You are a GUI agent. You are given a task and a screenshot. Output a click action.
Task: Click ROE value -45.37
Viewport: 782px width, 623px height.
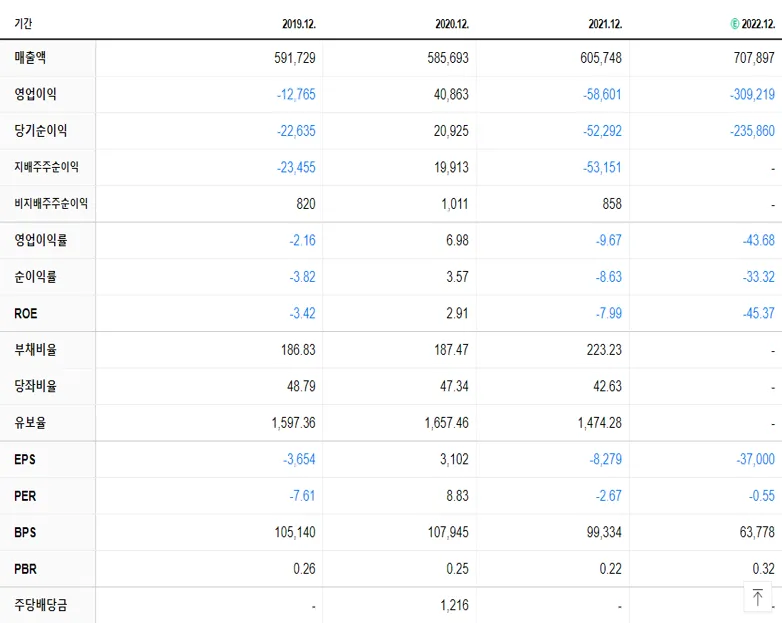tap(759, 313)
